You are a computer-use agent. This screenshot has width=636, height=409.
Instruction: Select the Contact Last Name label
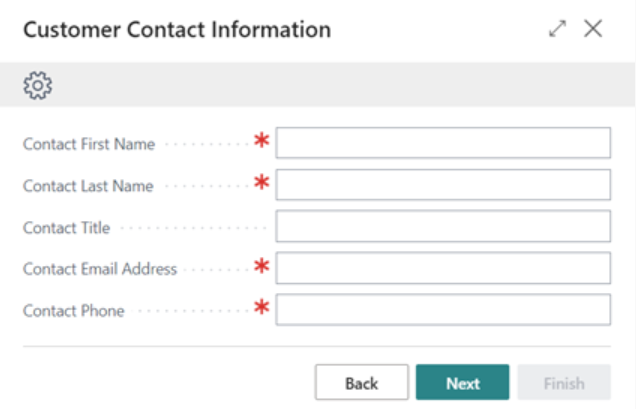pos(88,186)
